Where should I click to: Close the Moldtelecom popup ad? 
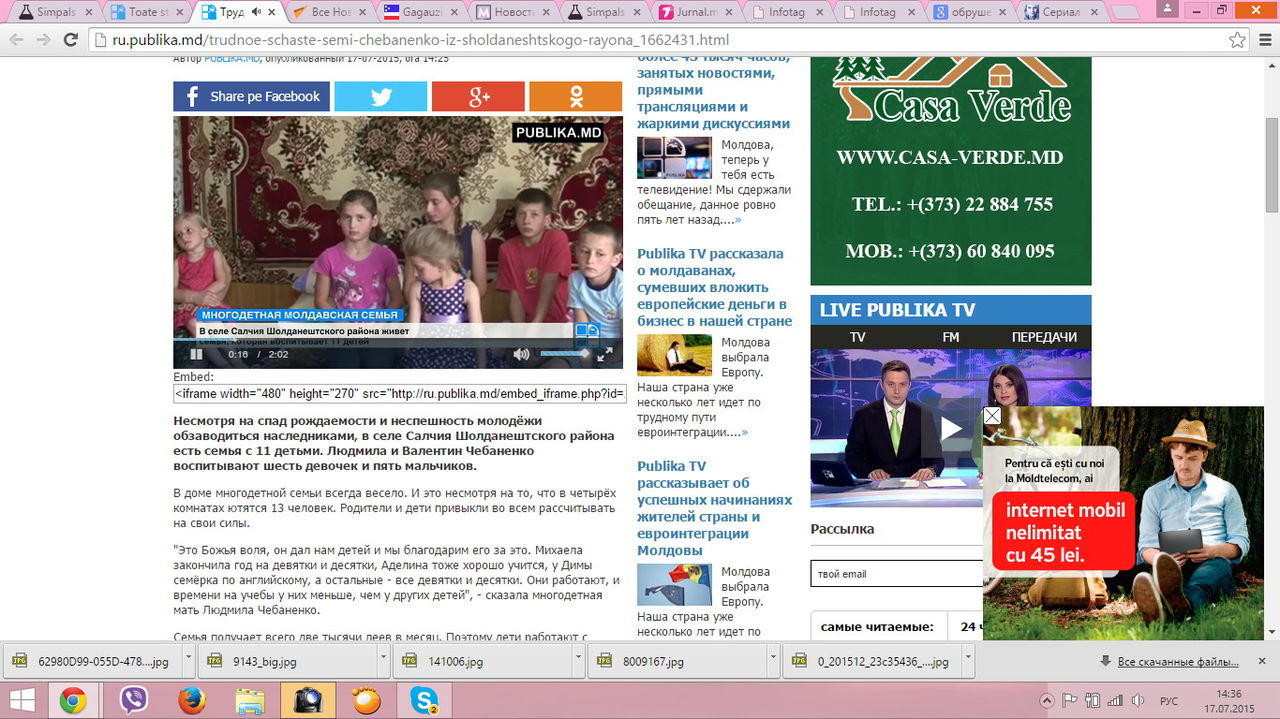[992, 415]
